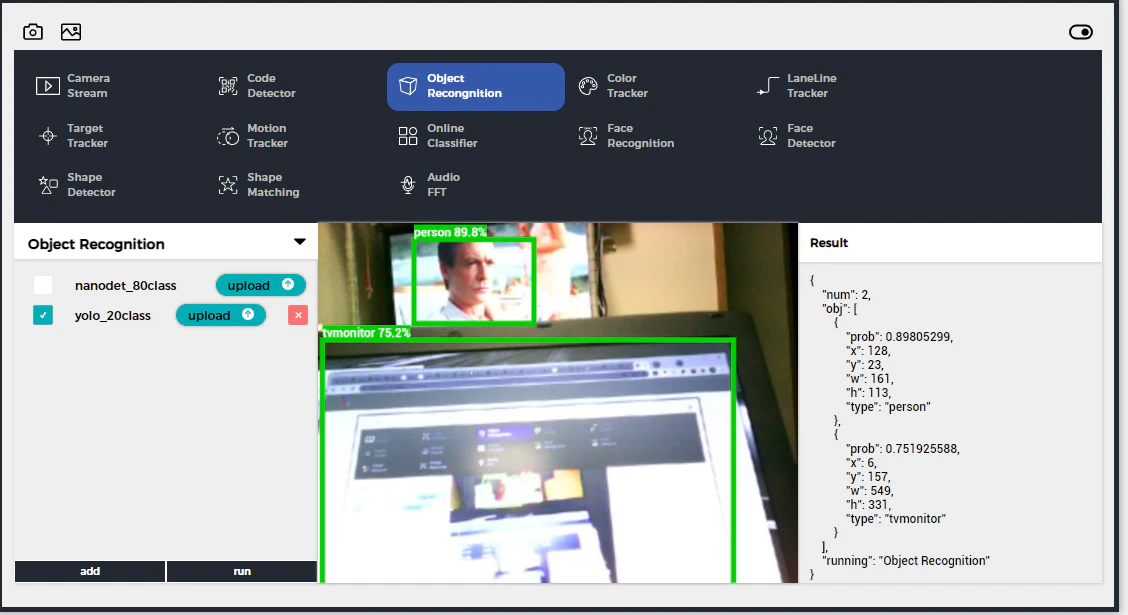Click the Motion Tracker icon
The image size is (1128, 615).
coord(228,136)
